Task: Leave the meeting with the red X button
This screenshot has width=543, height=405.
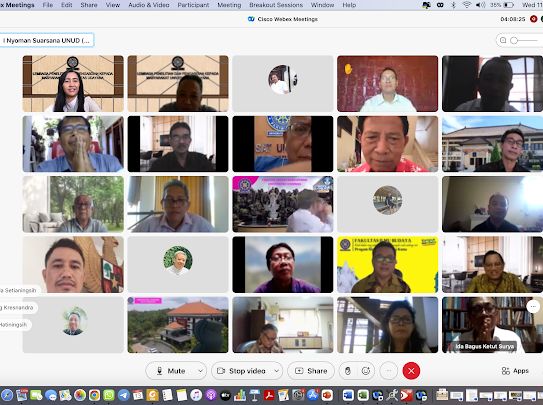Action: [411, 371]
